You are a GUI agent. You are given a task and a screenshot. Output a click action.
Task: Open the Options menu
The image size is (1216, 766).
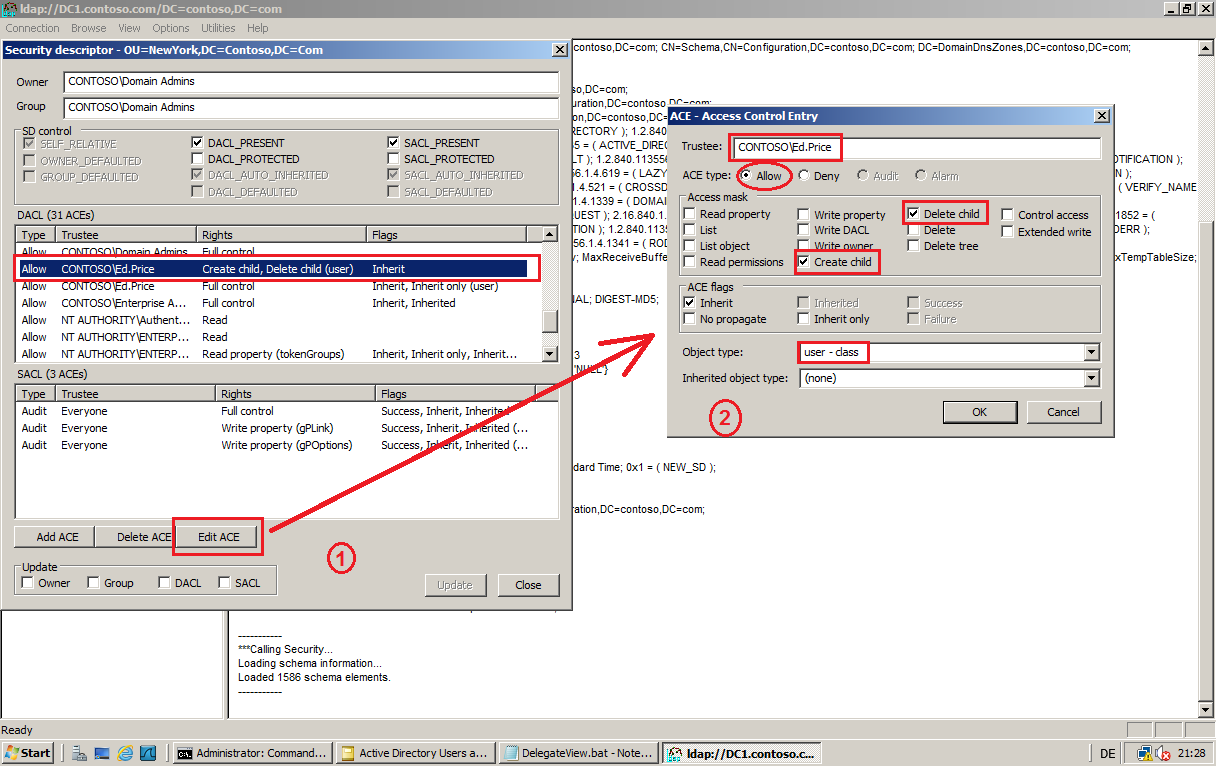pyautogui.click(x=171, y=28)
